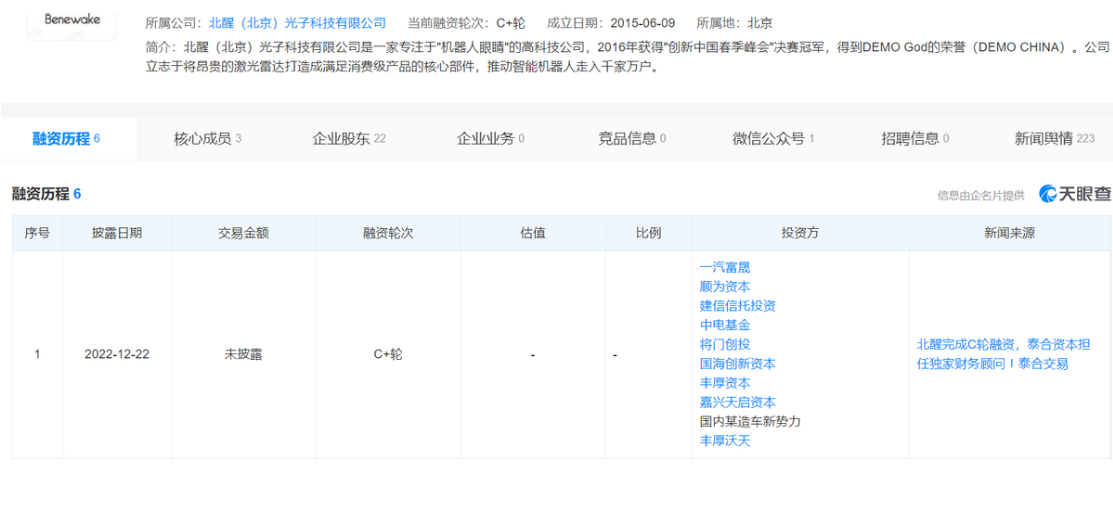1113x514 pixels.
Task: Open investor link 国海创新资本
Action: pyautogui.click(x=738, y=363)
